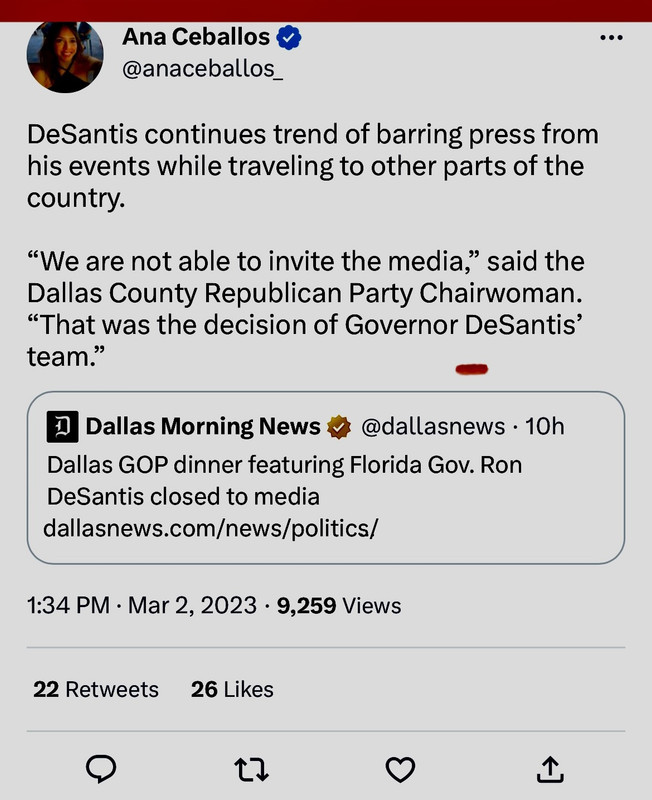The image size is (652, 800).
Task: Click Dallas Morning News name in quote
Action: [x=203, y=427]
